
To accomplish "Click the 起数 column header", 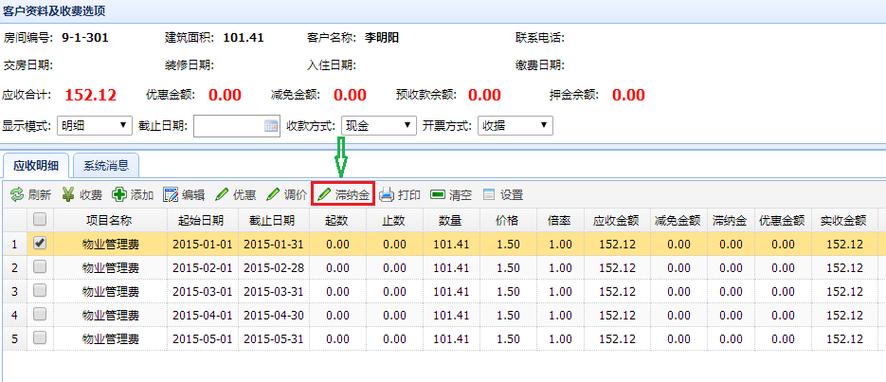I will tap(337, 220).
